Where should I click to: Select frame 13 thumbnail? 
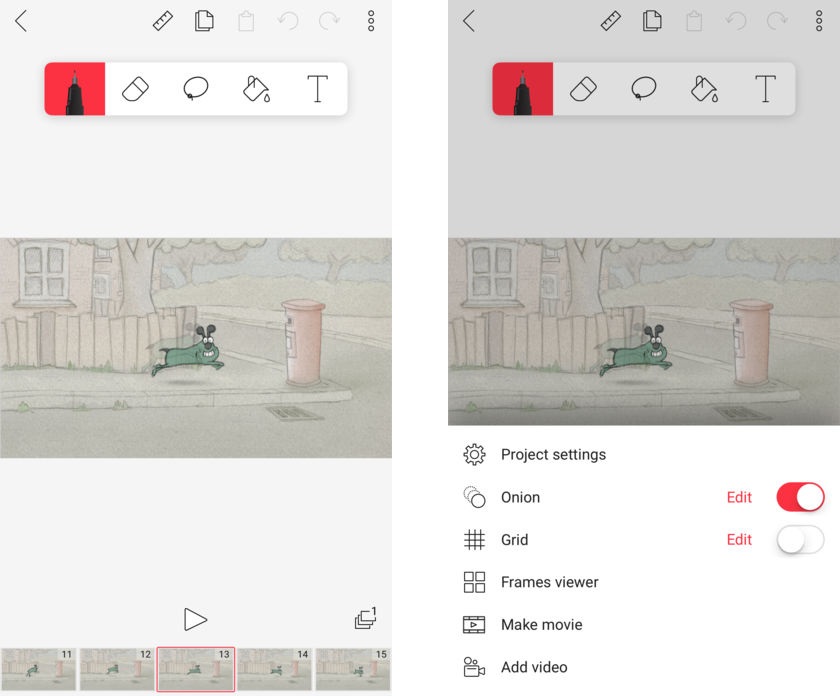coord(196,669)
